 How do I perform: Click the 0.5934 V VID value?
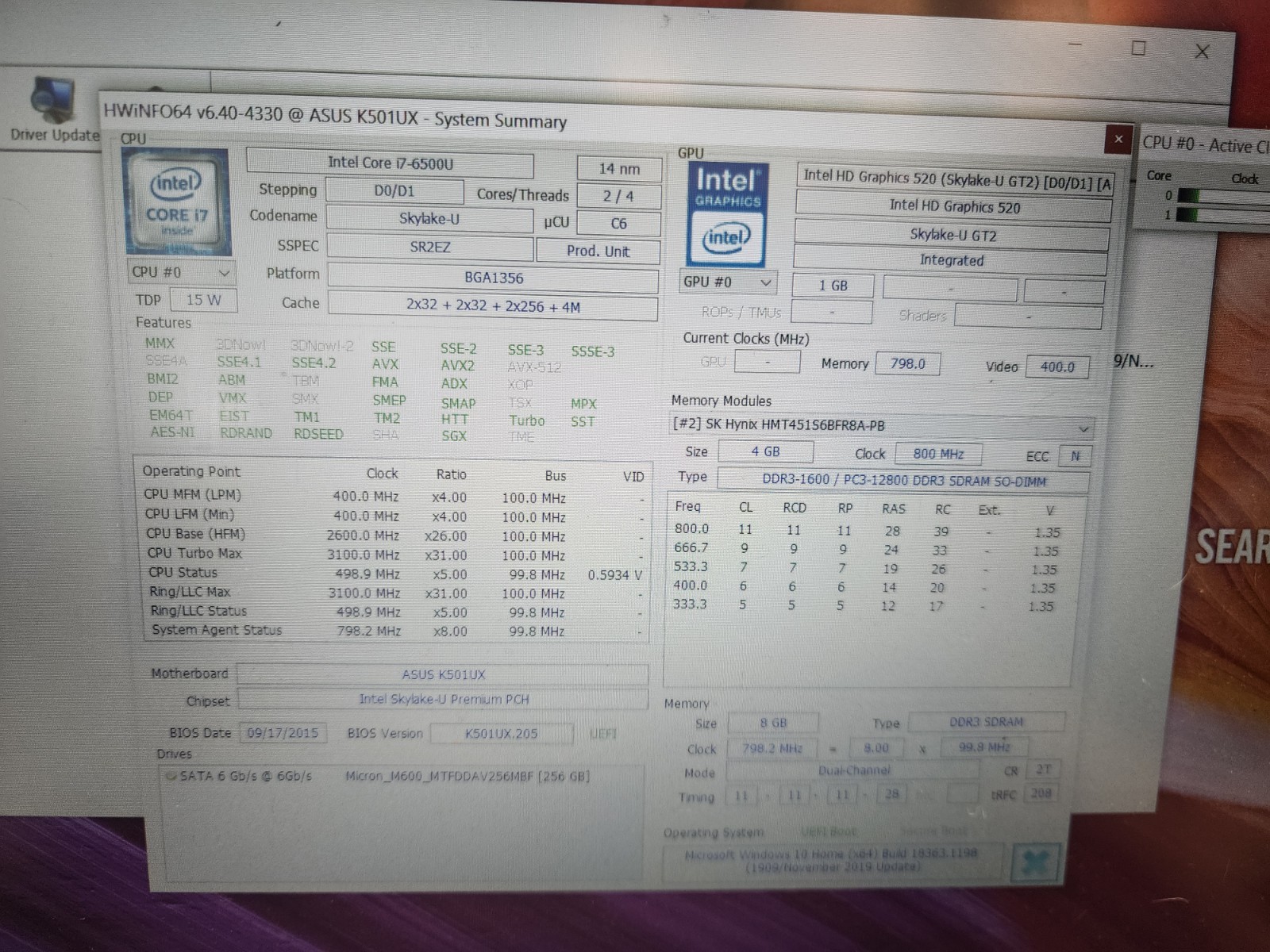tap(615, 574)
